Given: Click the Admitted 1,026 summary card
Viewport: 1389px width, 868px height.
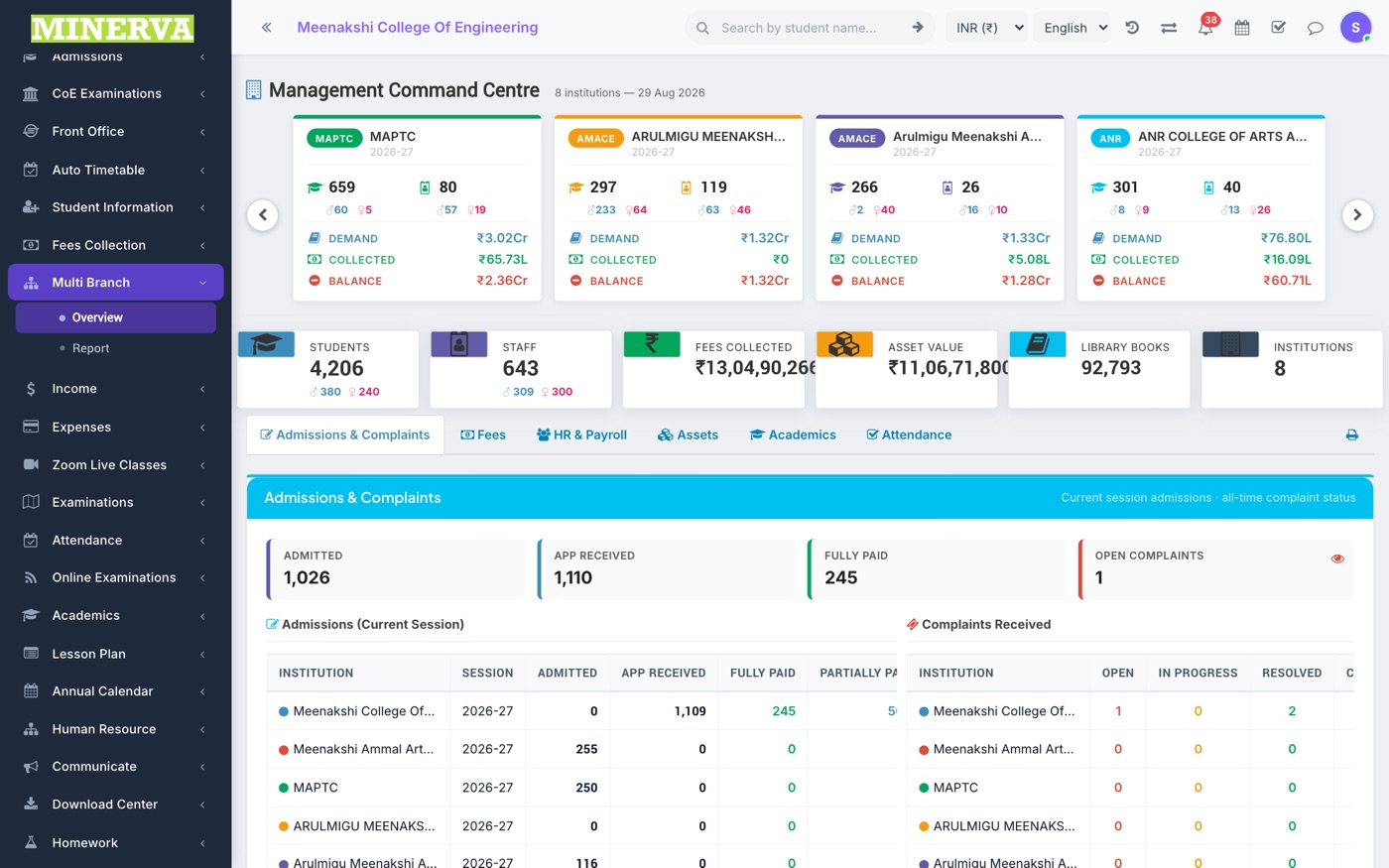Looking at the screenshot, I should pyautogui.click(x=396, y=569).
